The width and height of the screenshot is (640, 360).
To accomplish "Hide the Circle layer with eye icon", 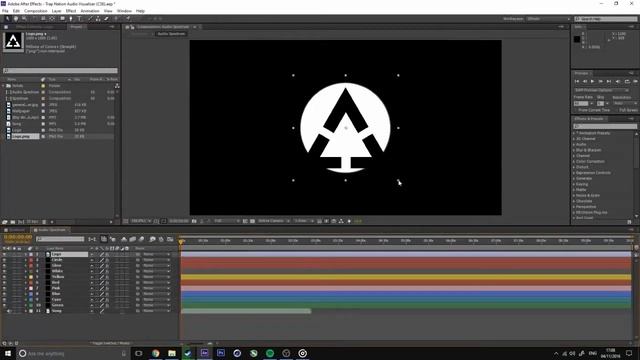I will [x=4, y=260].
